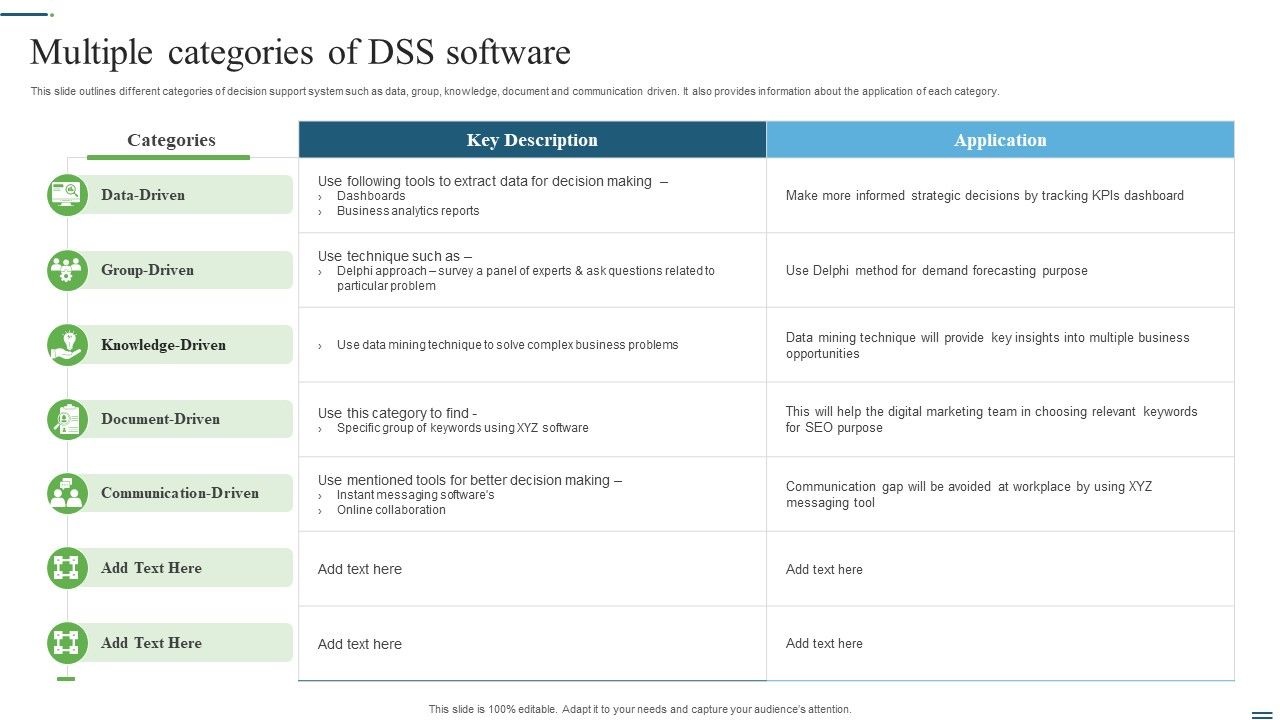
Task: Click the green underline beneath Categories
Action: [x=169, y=156]
